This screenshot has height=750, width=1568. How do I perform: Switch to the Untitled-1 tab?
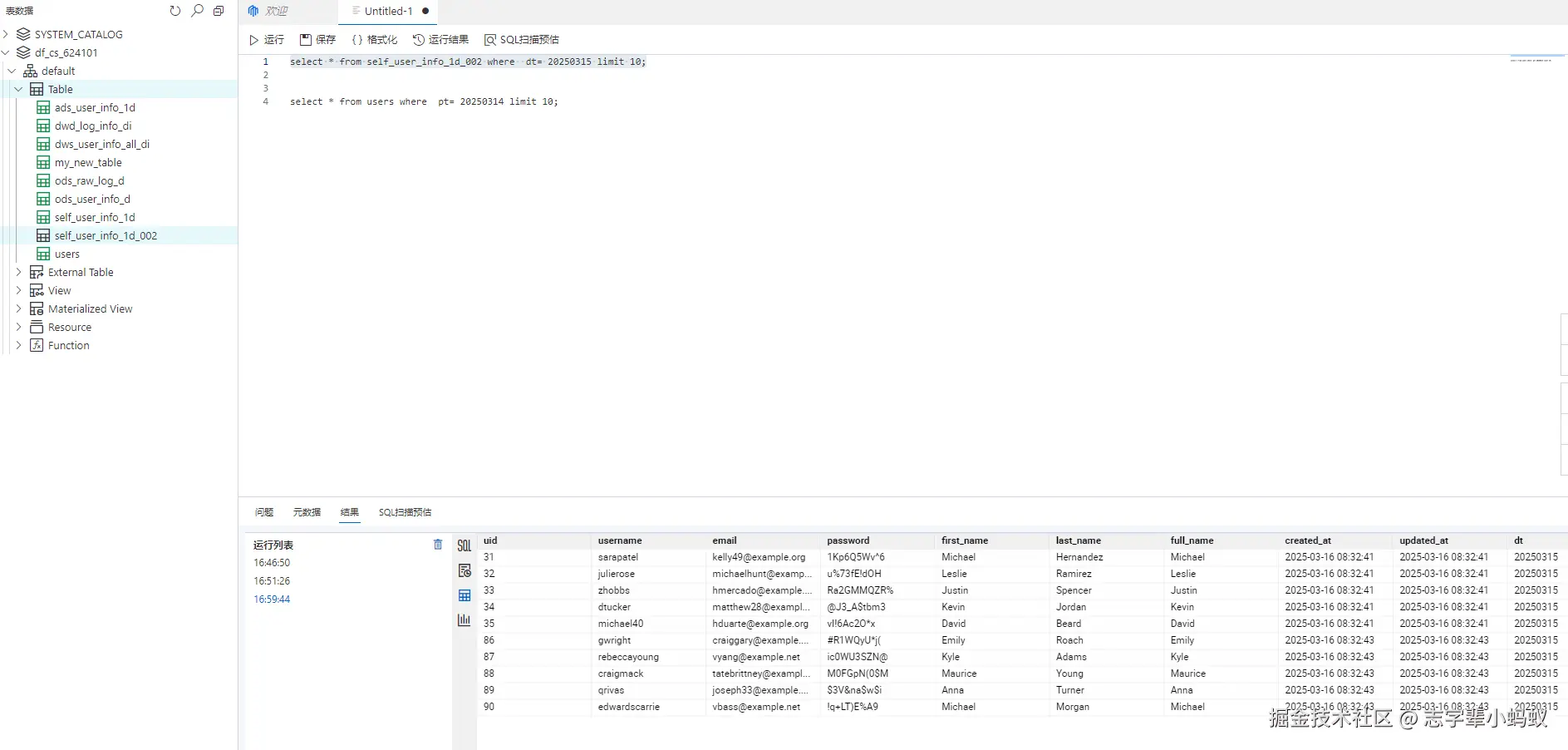coord(388,11)
